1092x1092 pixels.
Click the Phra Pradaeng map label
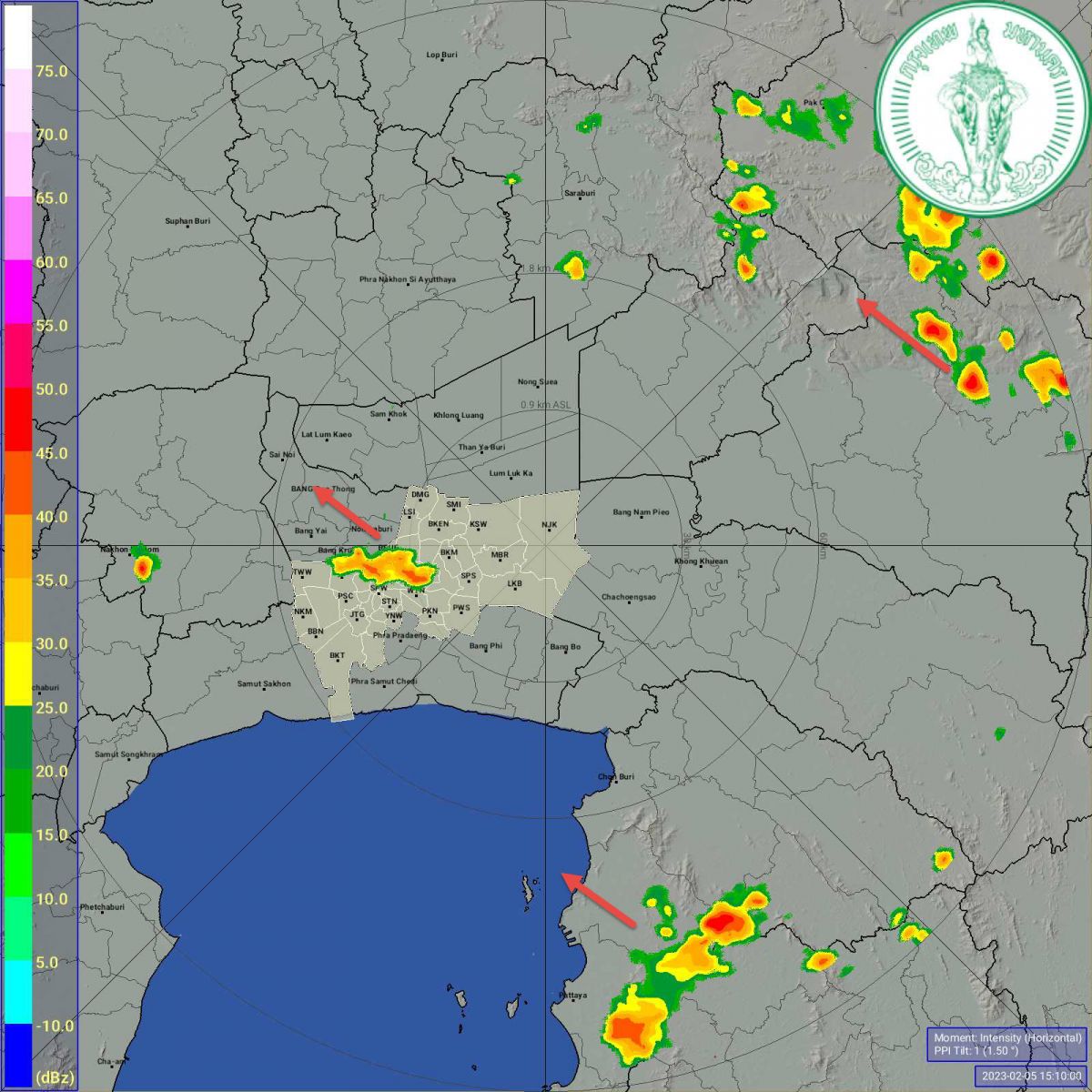tap(400, 635)
